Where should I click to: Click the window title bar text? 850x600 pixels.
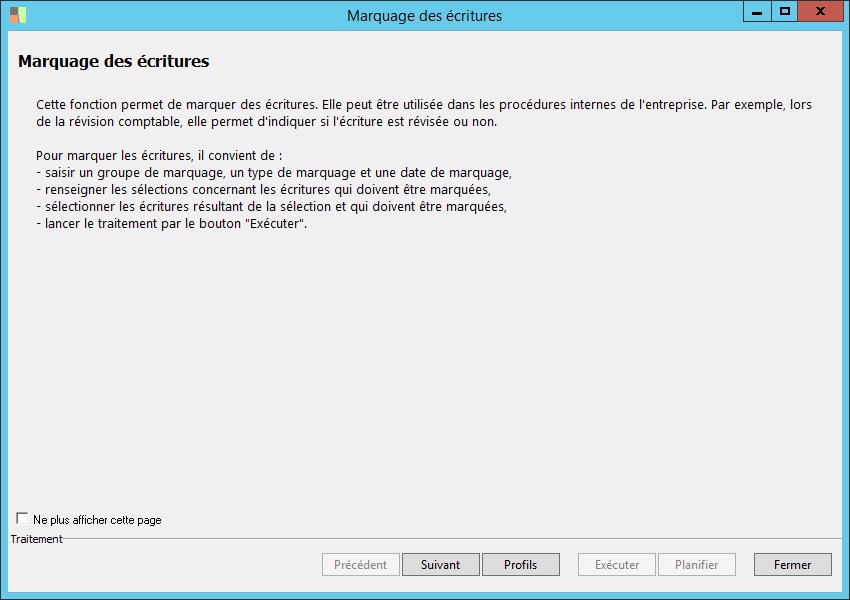(424, 16)
